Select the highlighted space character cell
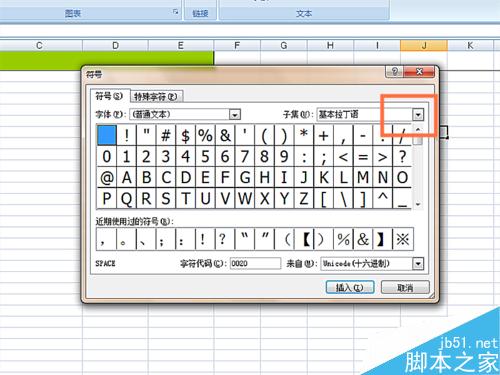Screen dimensions: 500x375 (x=107, y=136)
